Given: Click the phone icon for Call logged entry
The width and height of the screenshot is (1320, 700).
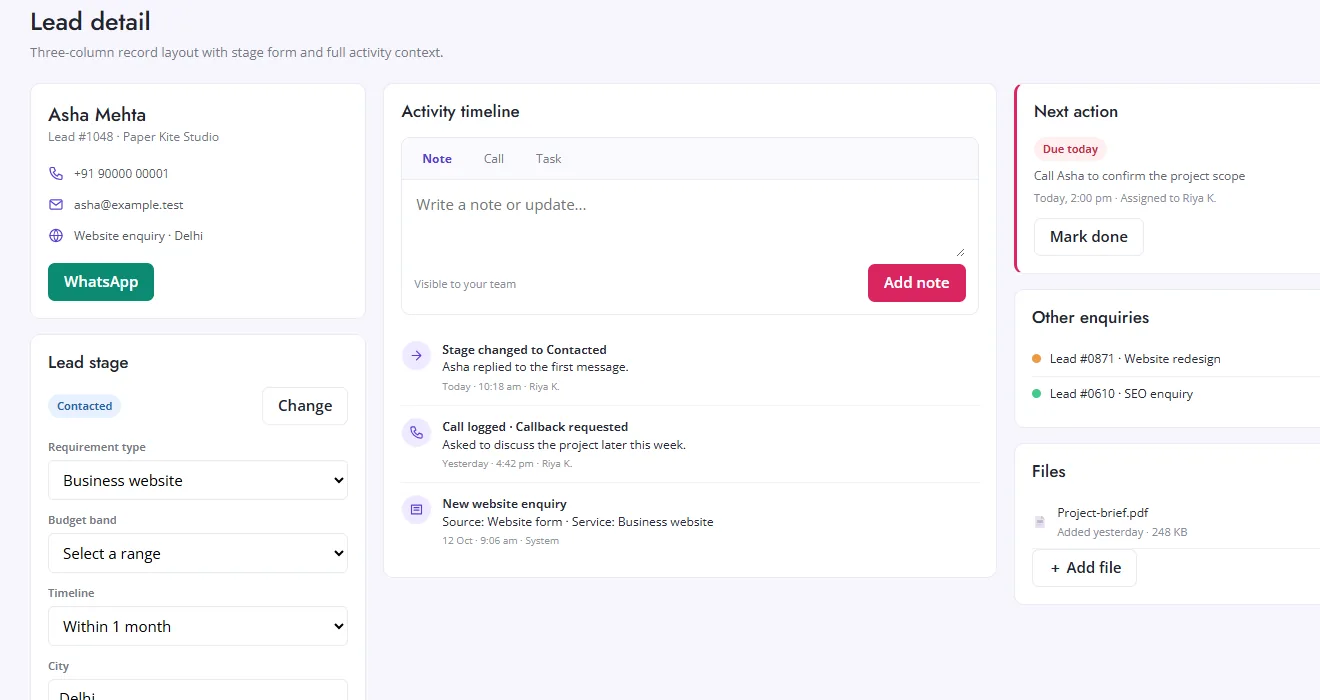Looking at the screenshot, I should (x=416, y=433).
